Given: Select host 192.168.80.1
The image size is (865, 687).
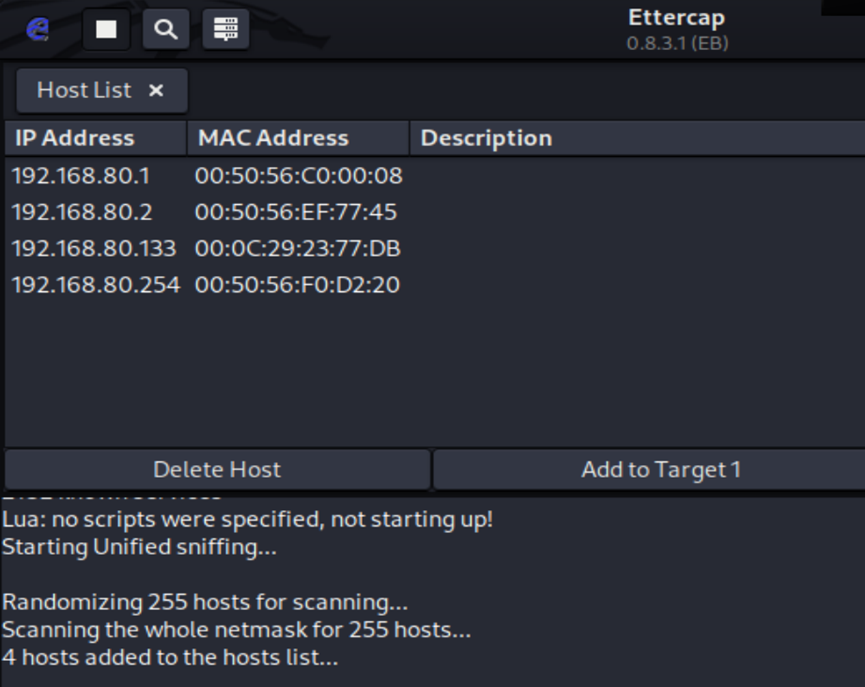Looking at the screenshot, I should (81, 176).
